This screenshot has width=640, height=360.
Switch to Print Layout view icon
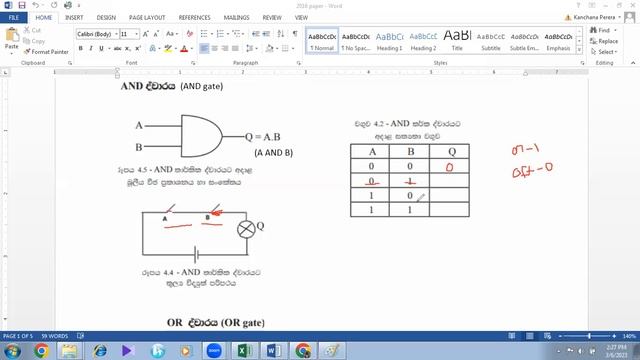pos(529,336)
